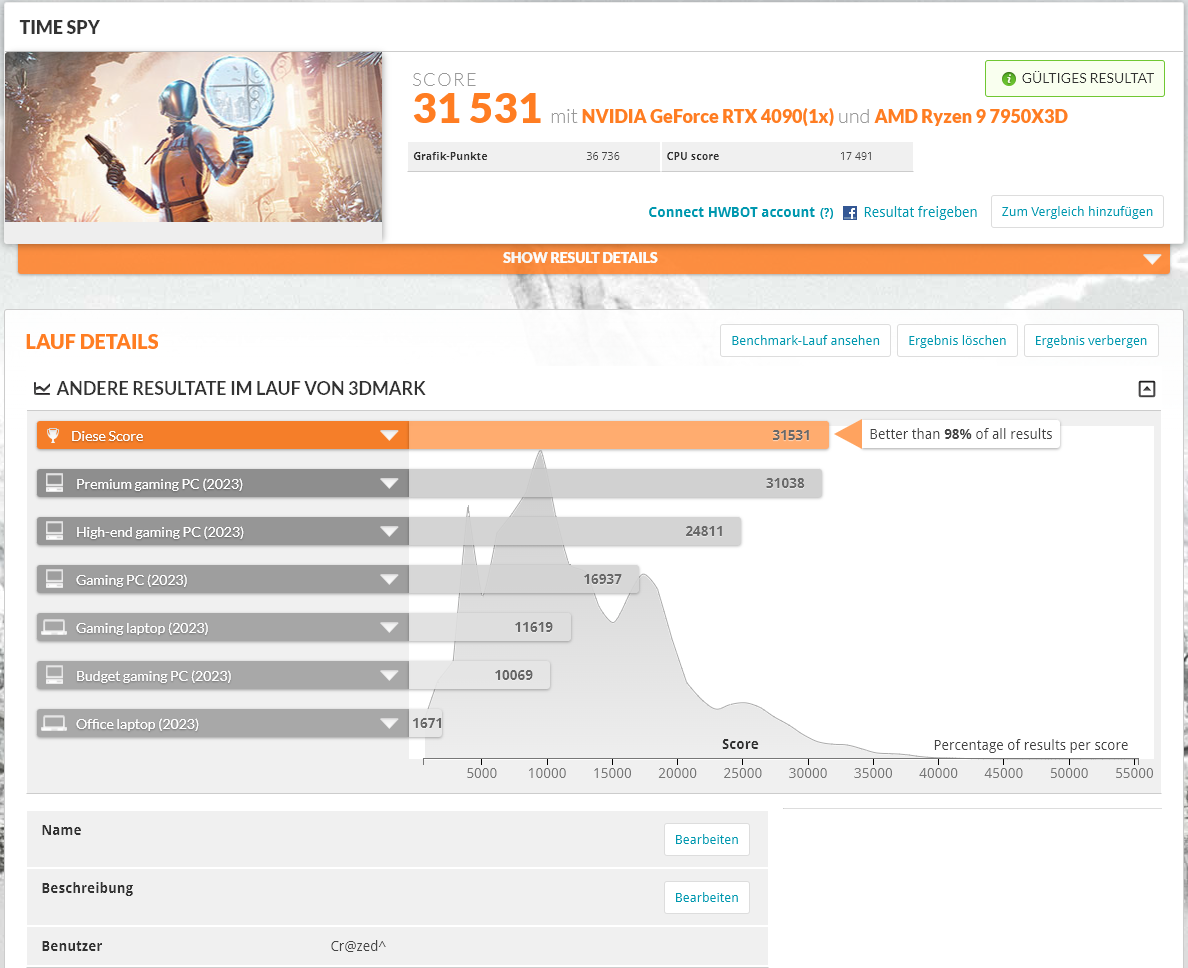Click the laptop icon for Gaming laptop (2023)
Viewport: 1188px width, 968px height.
(x=54, y=627)
